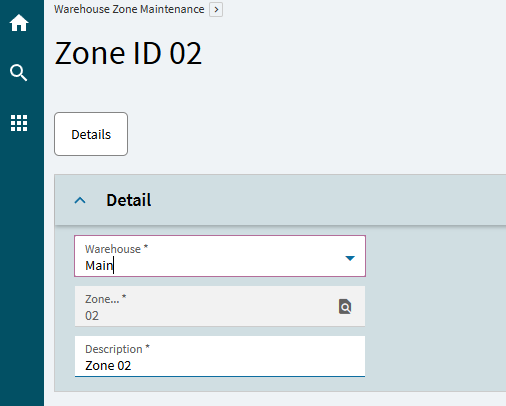Click the Warehouse field label
506x406 pixels.
click(116, 249)
